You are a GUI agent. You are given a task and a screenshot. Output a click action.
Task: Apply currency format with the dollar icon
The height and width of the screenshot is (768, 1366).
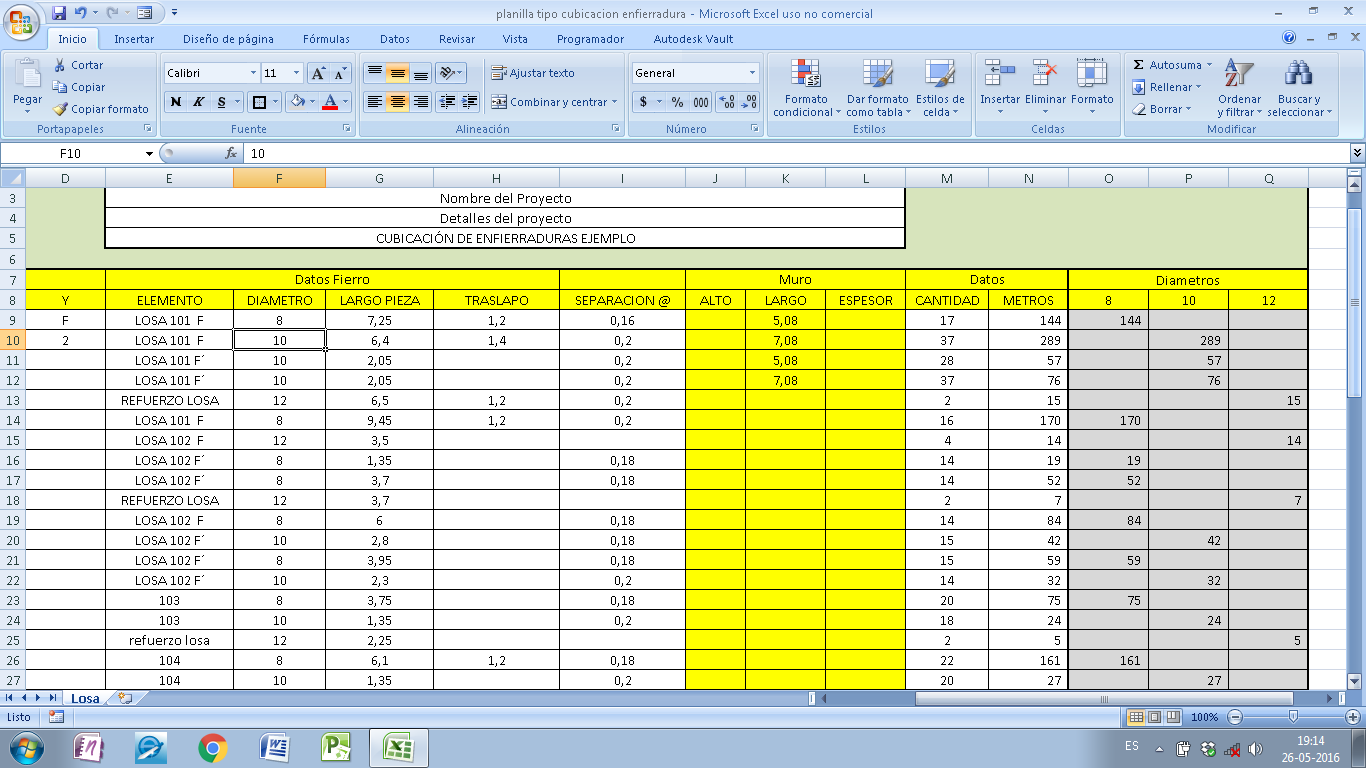[x=641, y=103]
